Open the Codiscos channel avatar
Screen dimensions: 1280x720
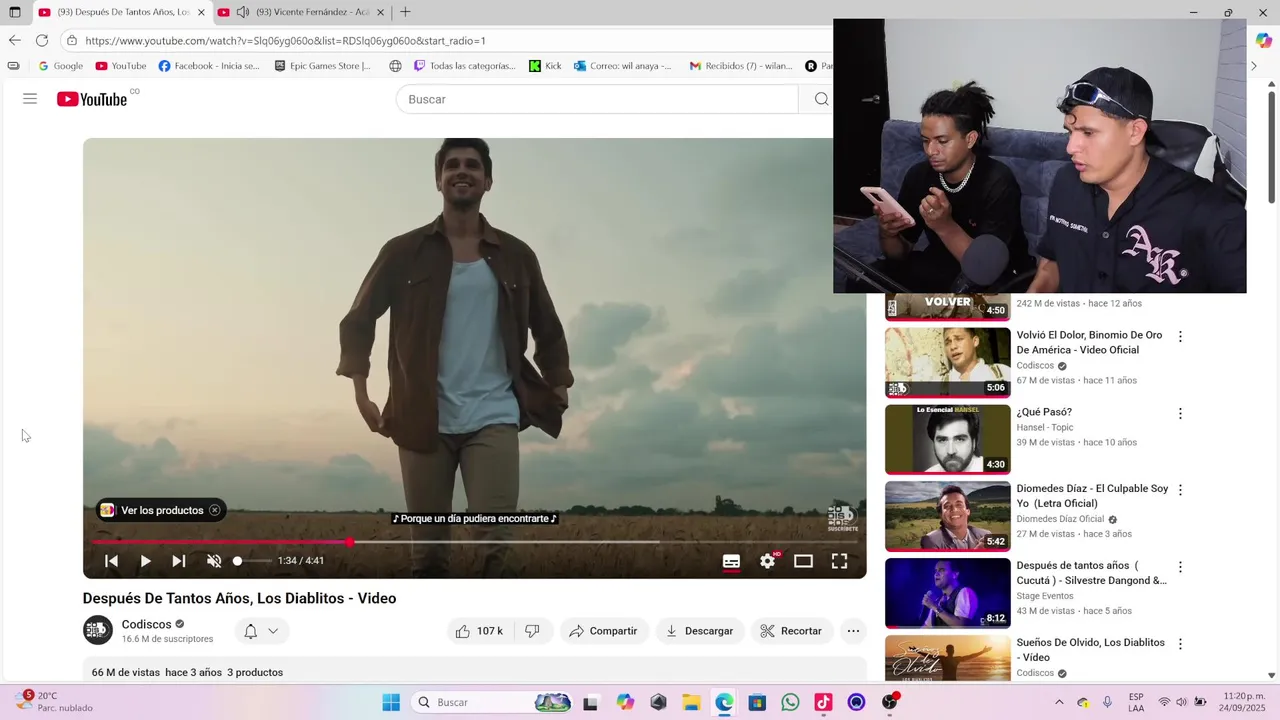97,630
